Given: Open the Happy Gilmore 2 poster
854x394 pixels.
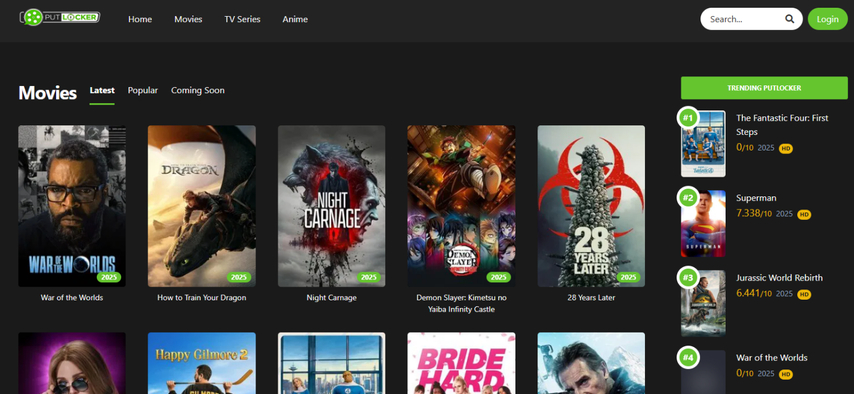Looking at the screenshot, I should (202, 363).
